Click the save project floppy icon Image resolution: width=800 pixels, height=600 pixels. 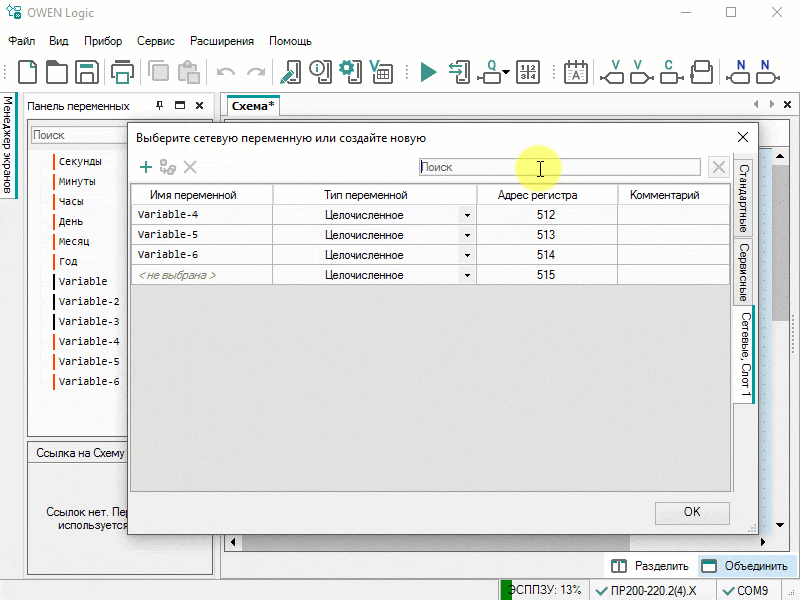coord(86,72)
